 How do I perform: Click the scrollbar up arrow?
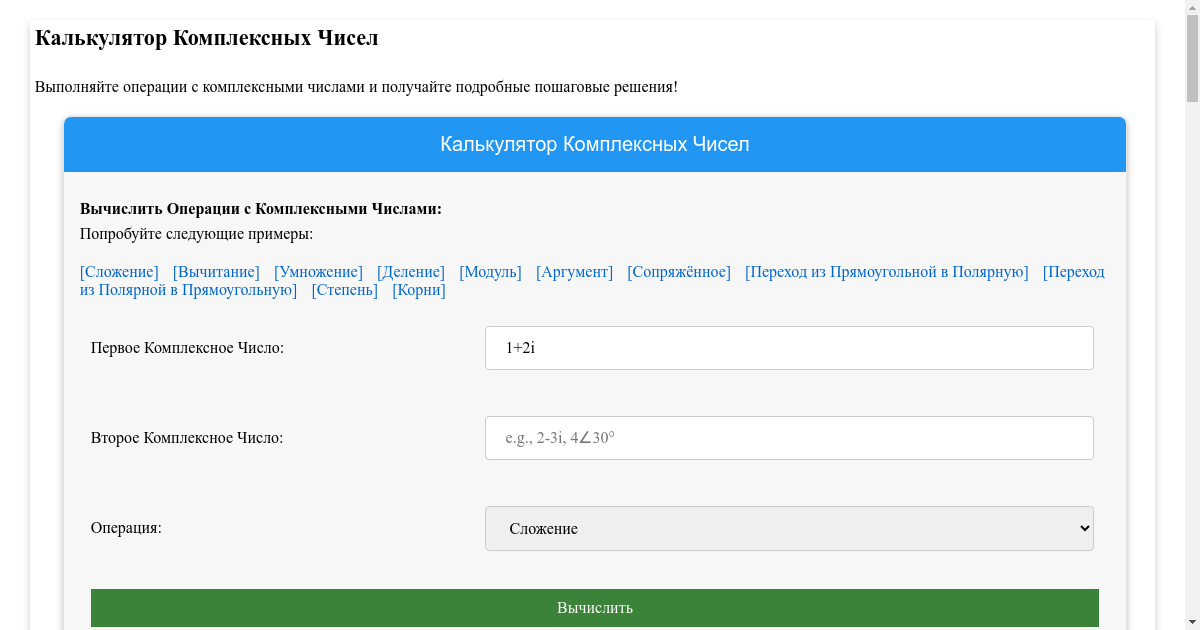click(x=1192, y=8)
